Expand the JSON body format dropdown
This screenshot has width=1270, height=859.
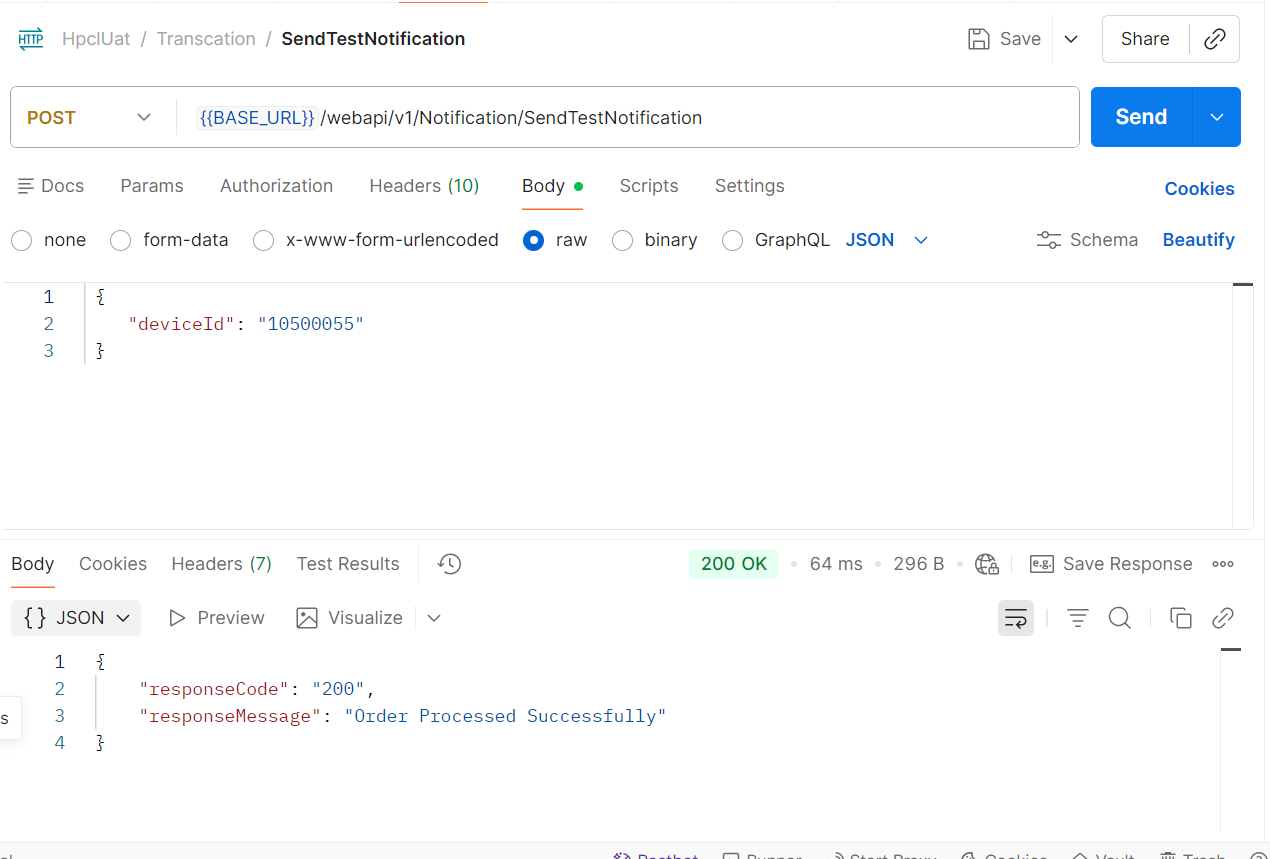[887, 240]
